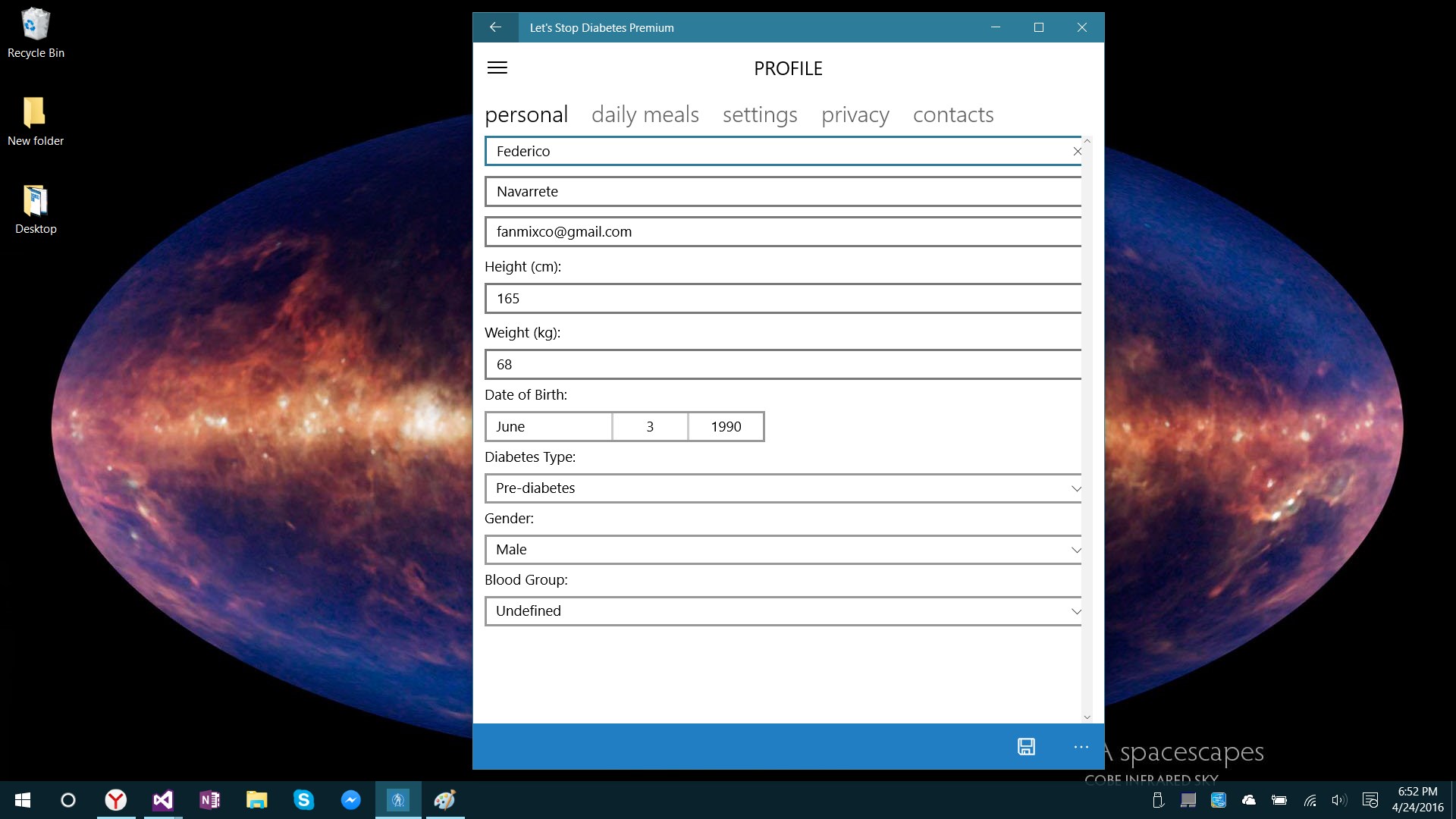
Task: Switch to the settings tab
Action: point(760,115)
